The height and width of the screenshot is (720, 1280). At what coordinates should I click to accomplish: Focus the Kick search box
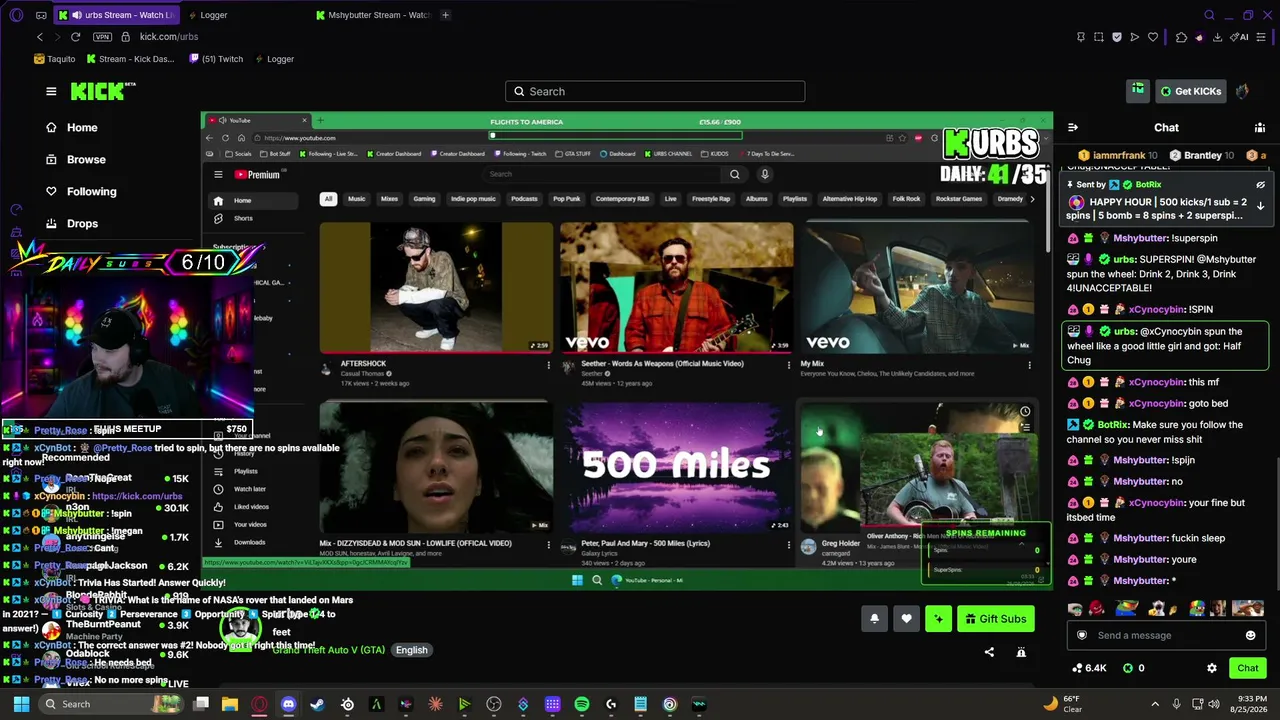point(655,91)
